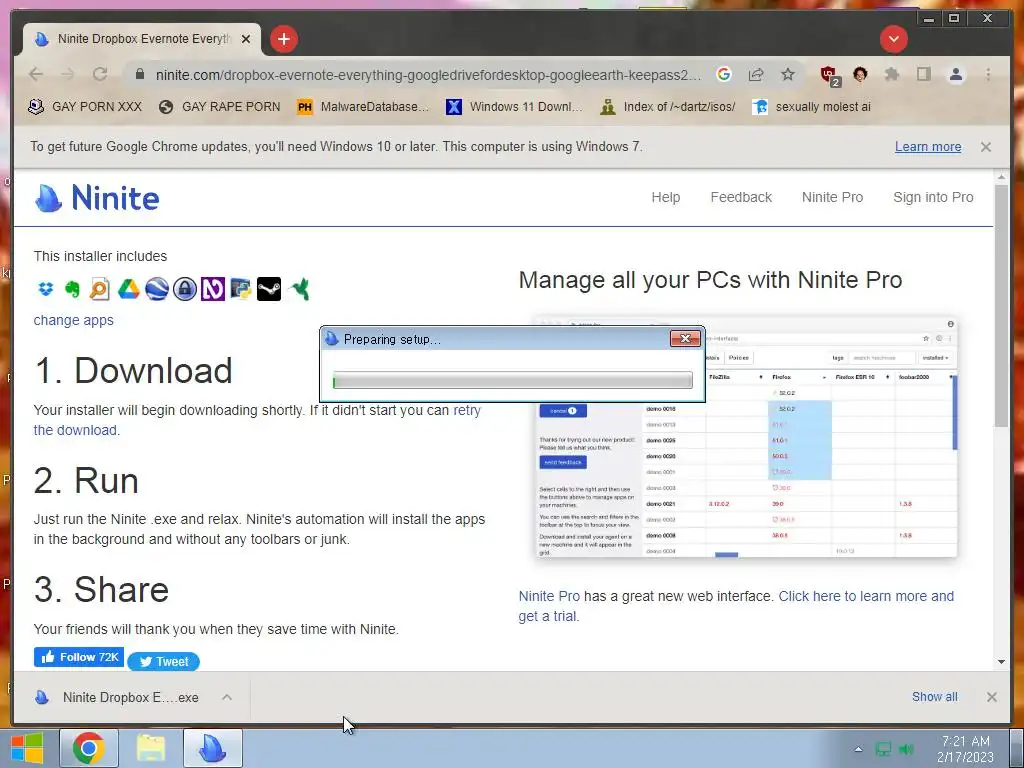Open the Windows Start menu
The height and width of the screenshot is (768, 1024).
click(27, 748)
